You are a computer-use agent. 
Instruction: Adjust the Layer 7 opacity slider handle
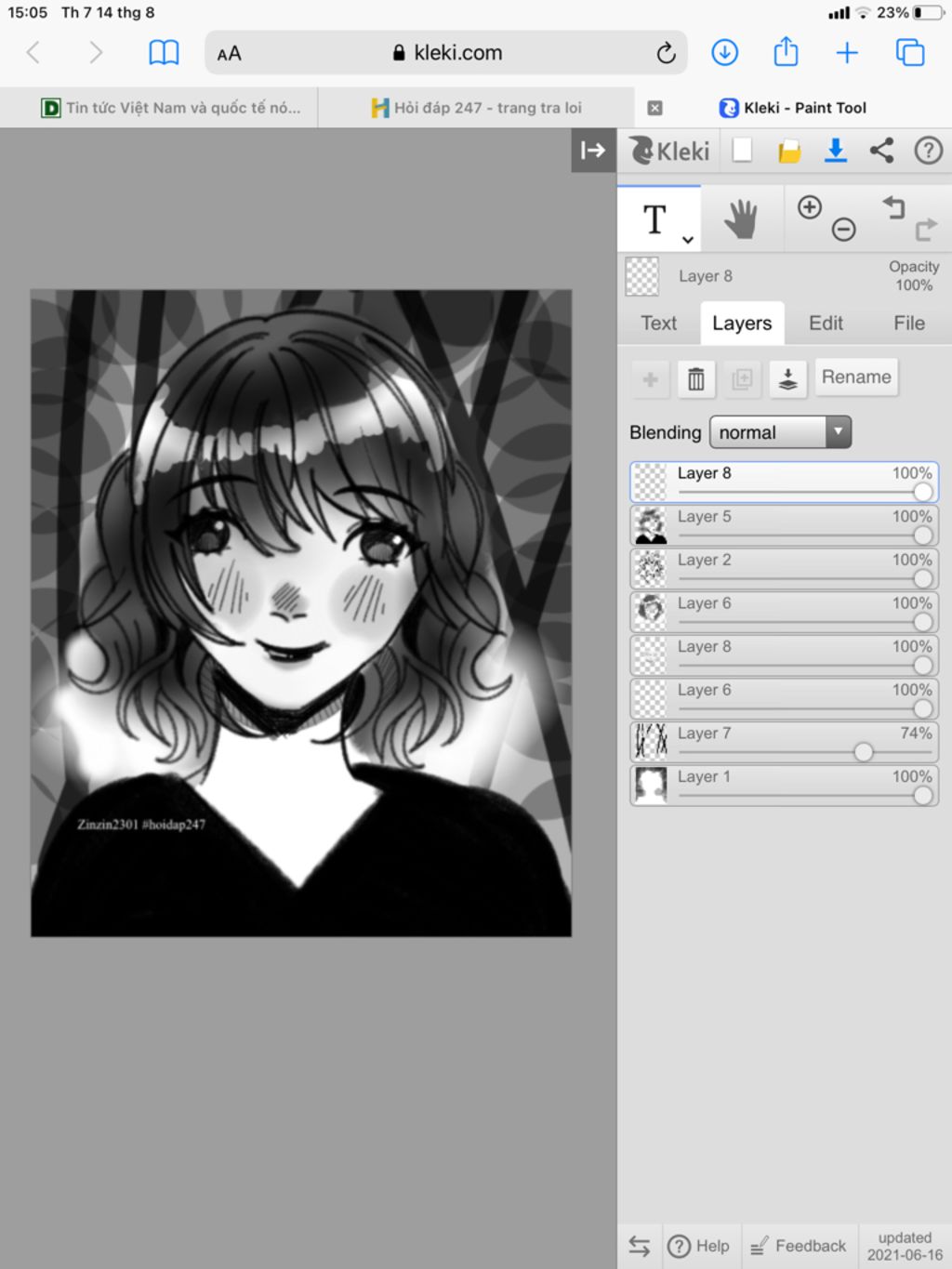pyautogui.click(x=864, y=752)
